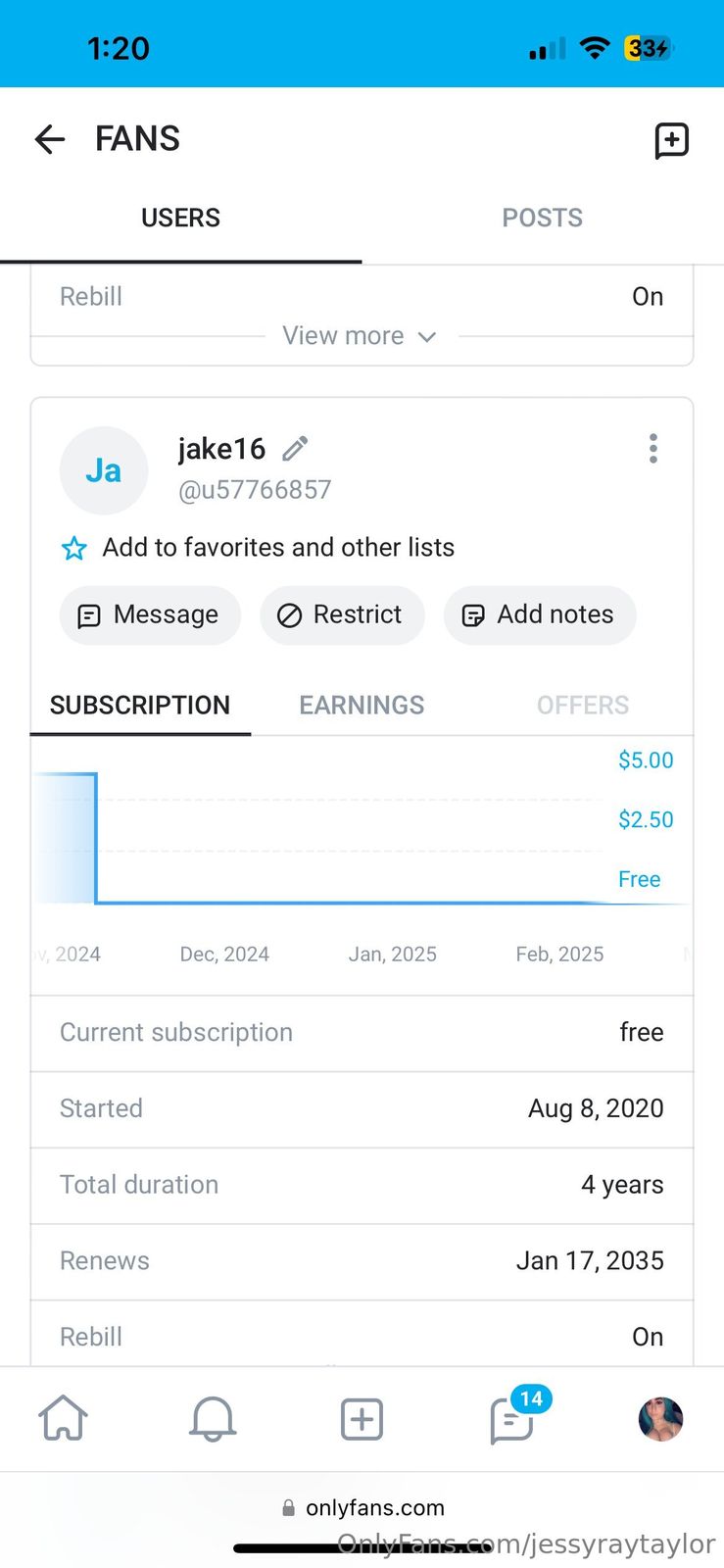
Task: Open the profile avatar in navigation bar
Action: coord(660,1418)
